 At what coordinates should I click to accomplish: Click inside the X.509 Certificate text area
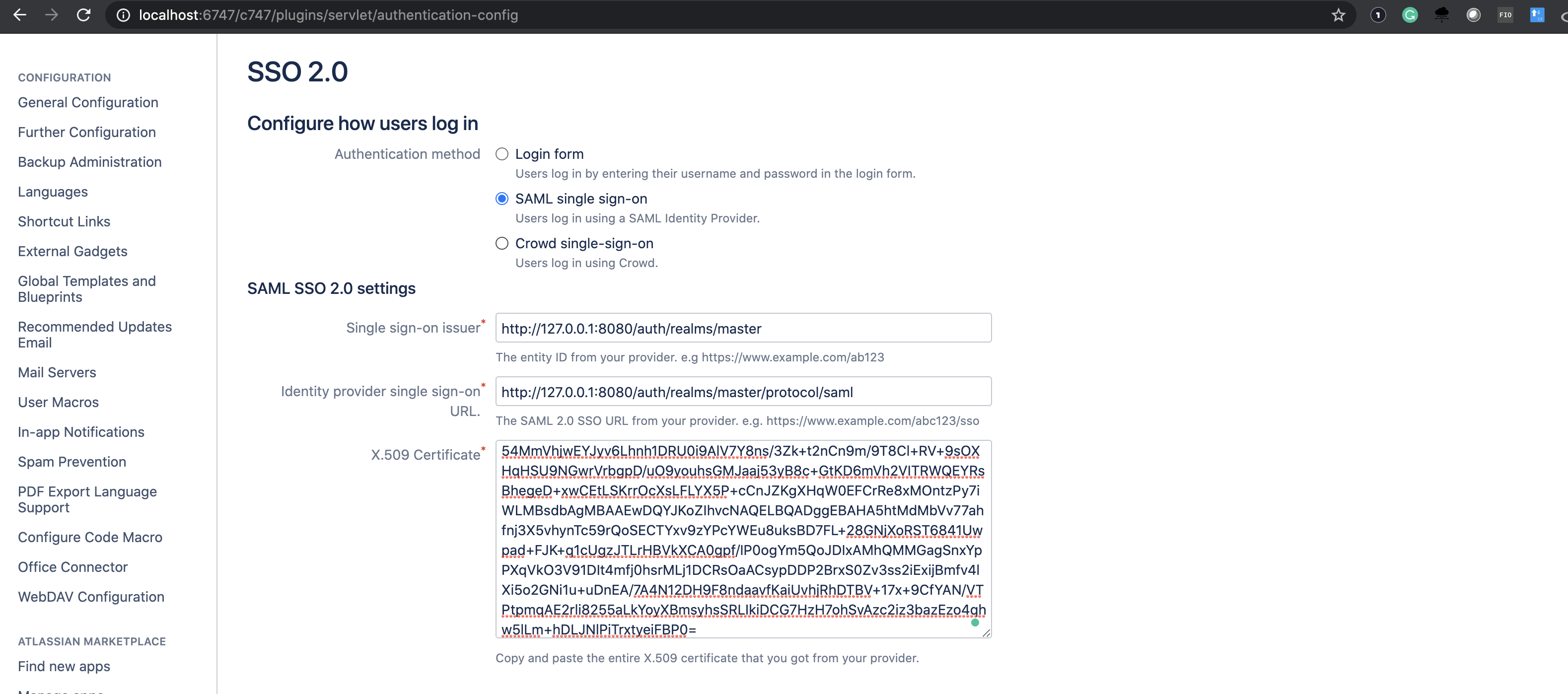click(743, 539)
